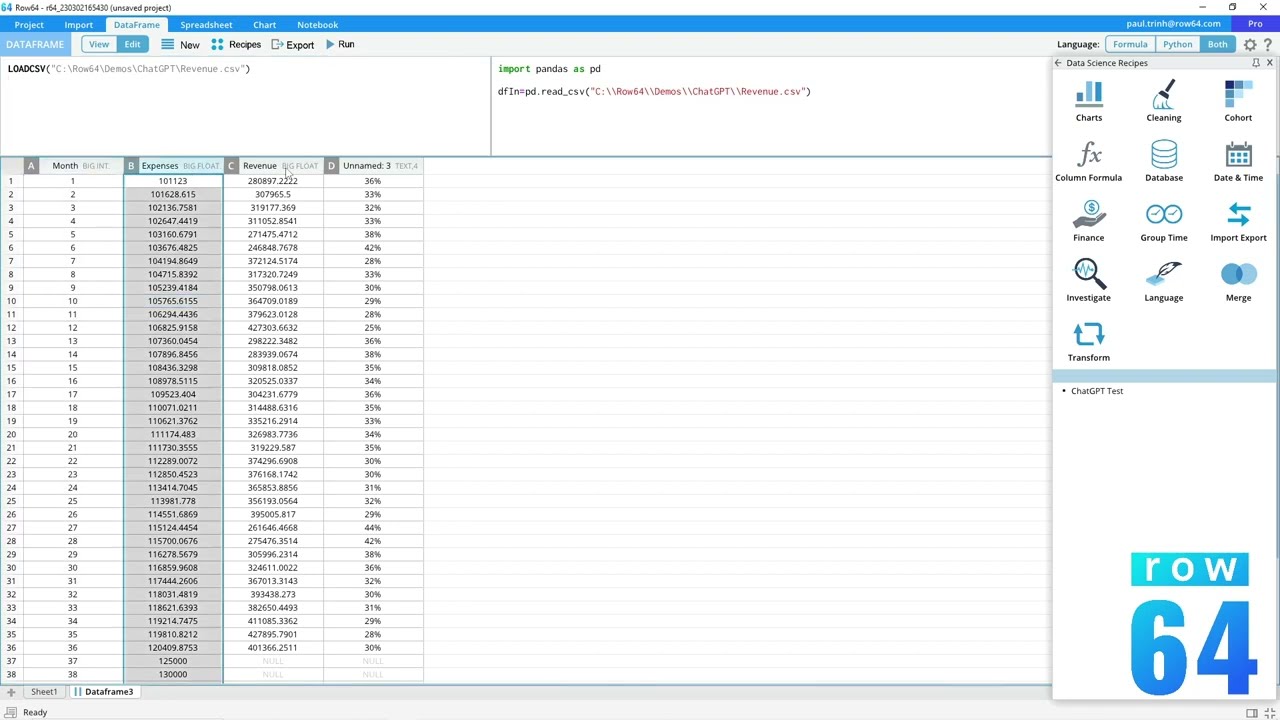The height and width of the screenshot is (720, 1280).
Task: Click New in the dataframe toolbar
Action: pos(180,44)
